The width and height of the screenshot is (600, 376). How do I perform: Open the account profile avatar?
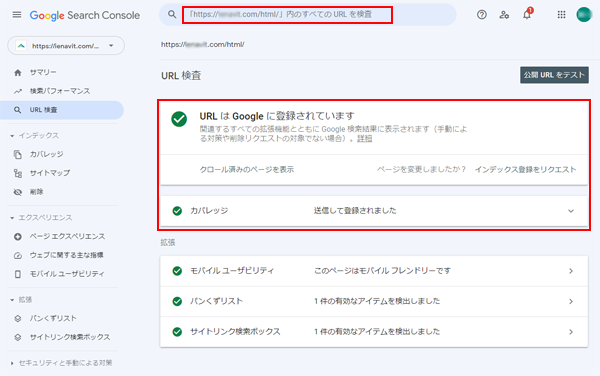584,15
